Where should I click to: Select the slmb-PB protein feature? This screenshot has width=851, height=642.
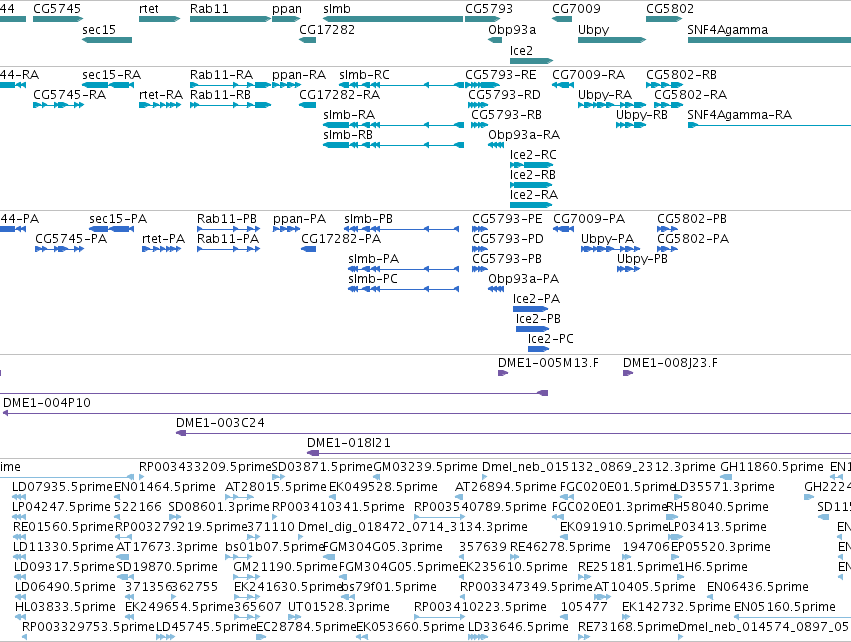[x=404, y=229]
